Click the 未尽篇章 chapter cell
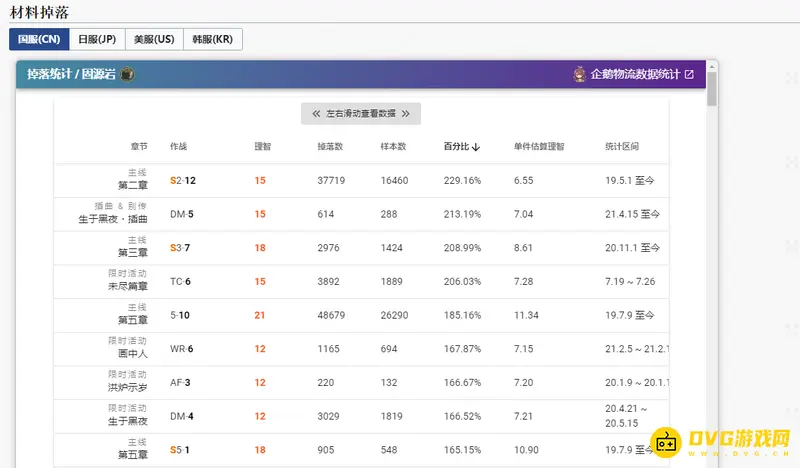 [x=128, y=287]
